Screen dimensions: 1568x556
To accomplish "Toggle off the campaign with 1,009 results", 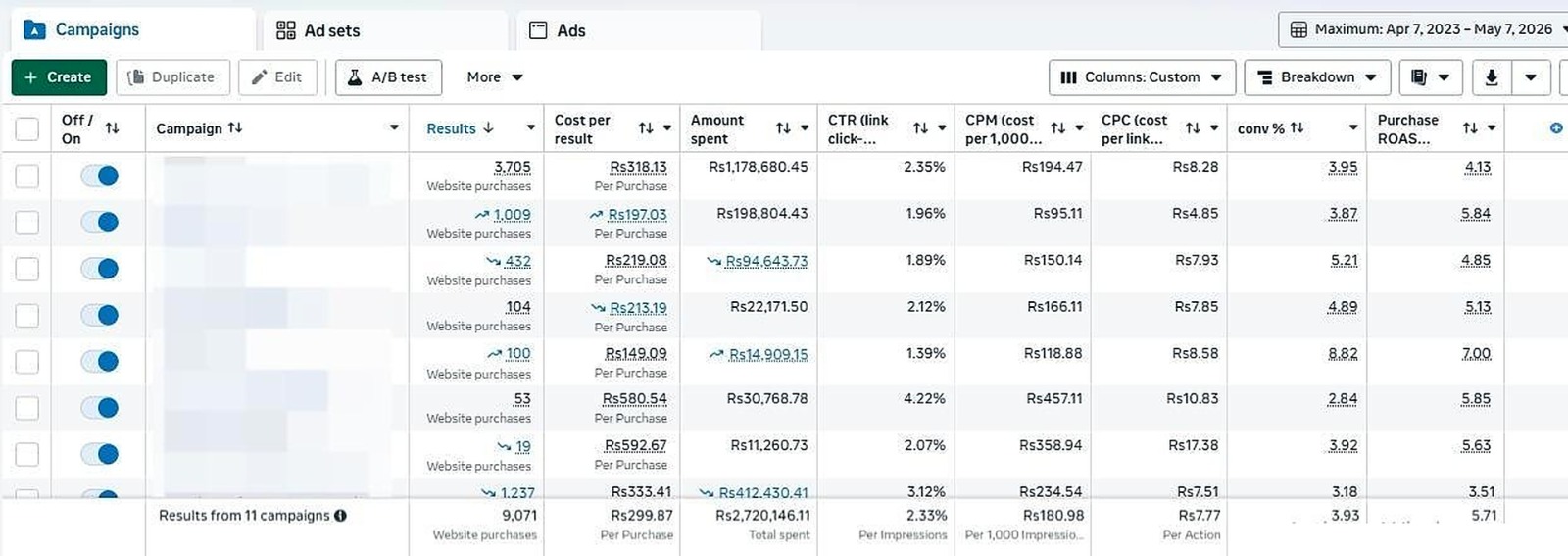I will pos(100,222).
